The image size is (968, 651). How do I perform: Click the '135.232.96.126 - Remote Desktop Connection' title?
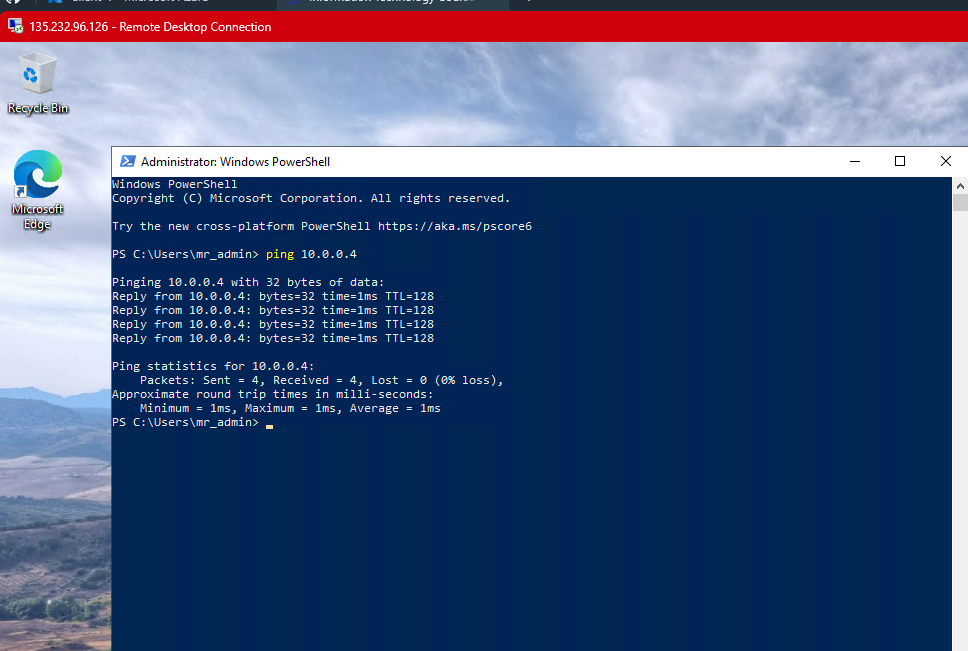point(150,27)
